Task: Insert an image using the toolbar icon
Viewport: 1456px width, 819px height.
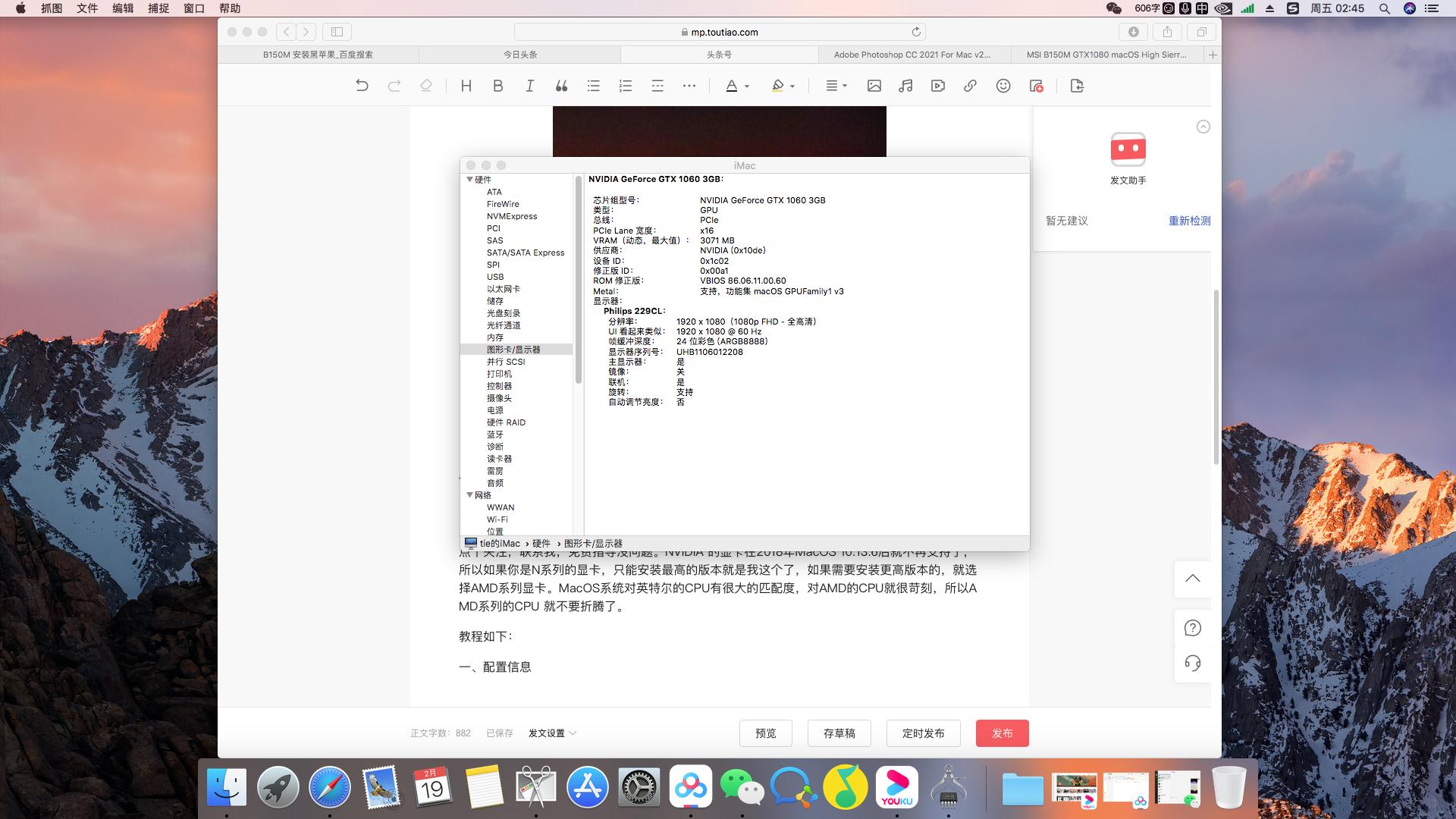Action: [874, 86]
